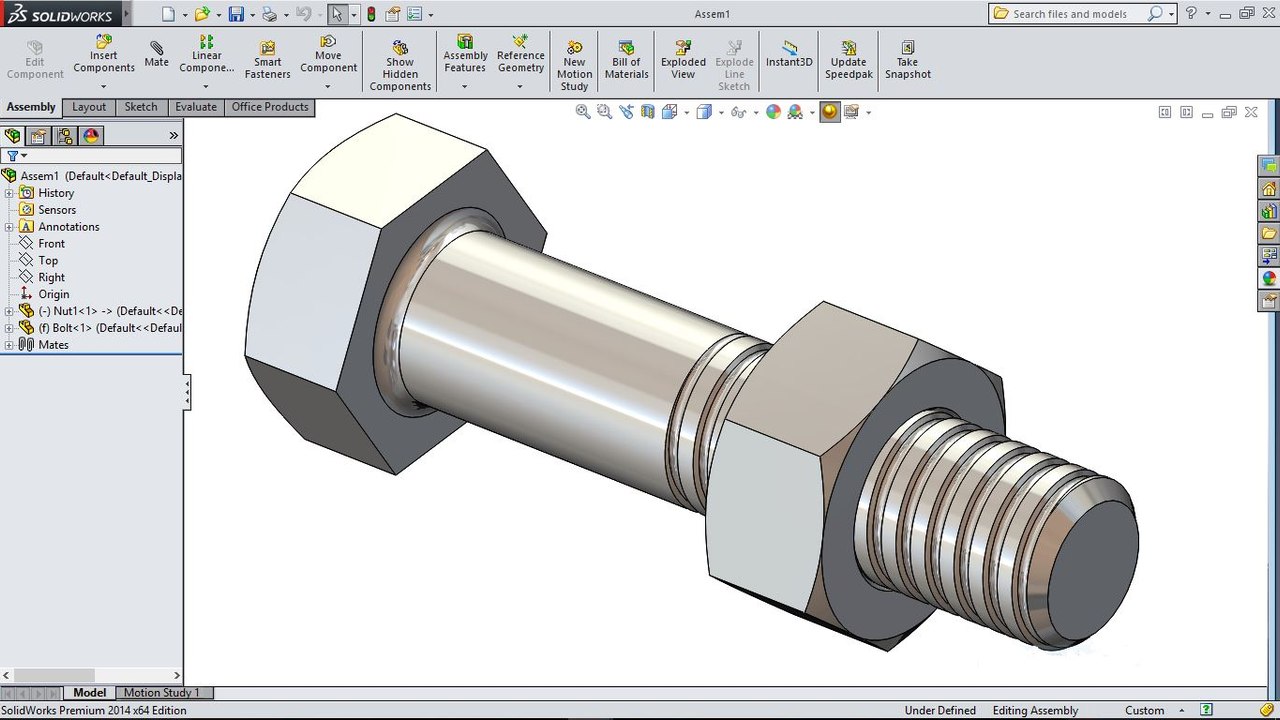Create a New Motion Study
The height and width of the screenshot is (720, 1280).
tap(574, 66)
